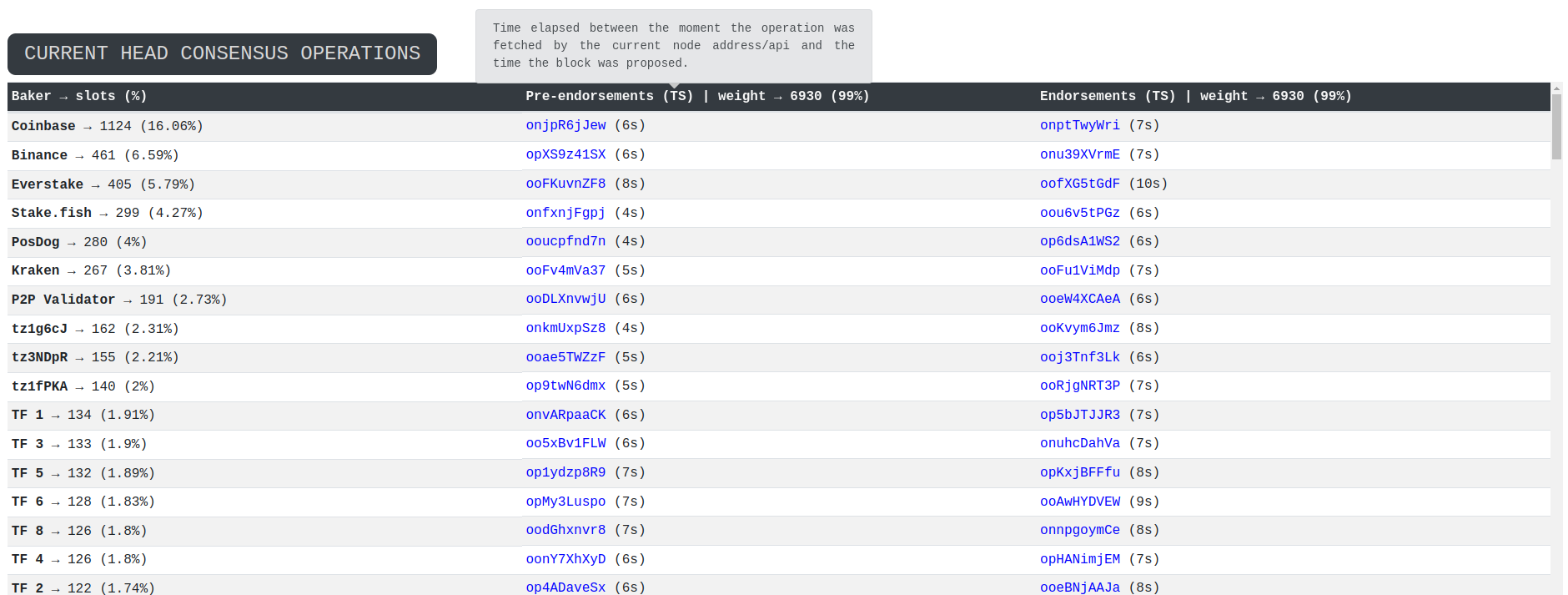Open endorsement link onptTwyWri

click(x=1079, y=125)
